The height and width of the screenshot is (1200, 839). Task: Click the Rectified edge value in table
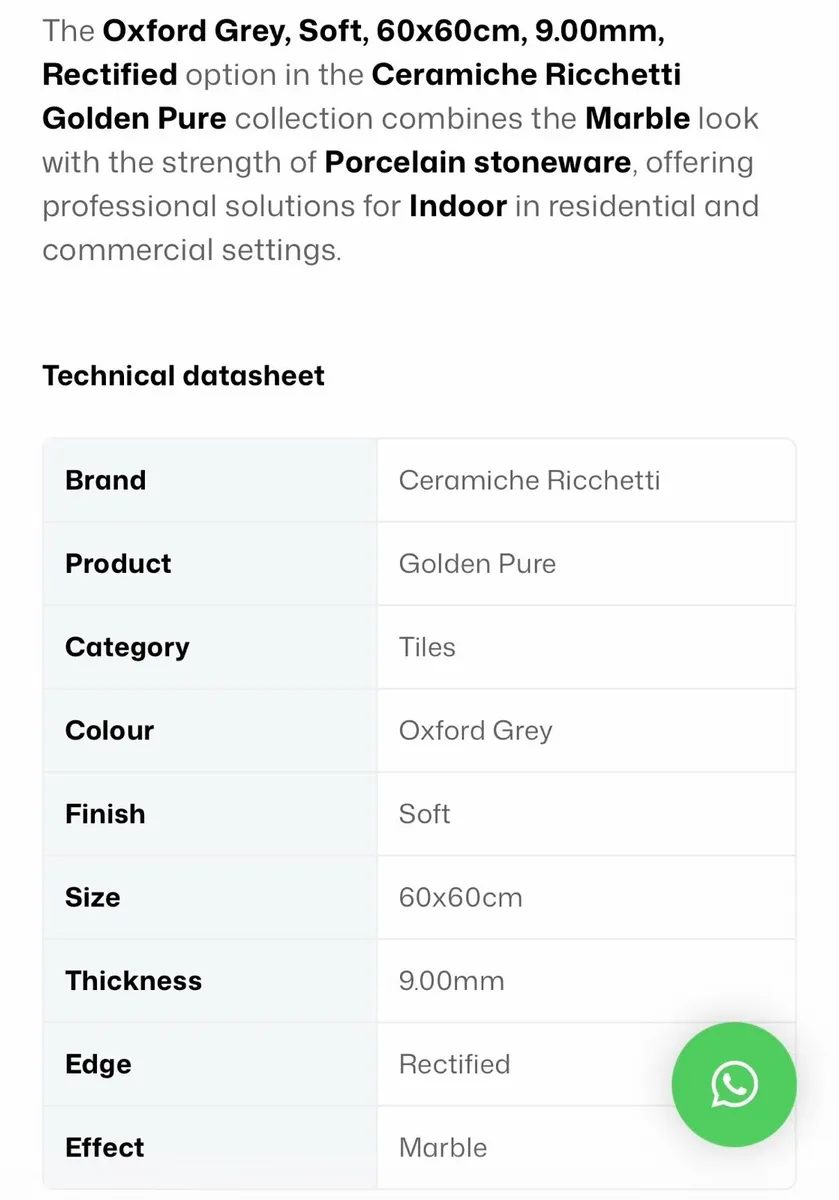pos(454,1065)
